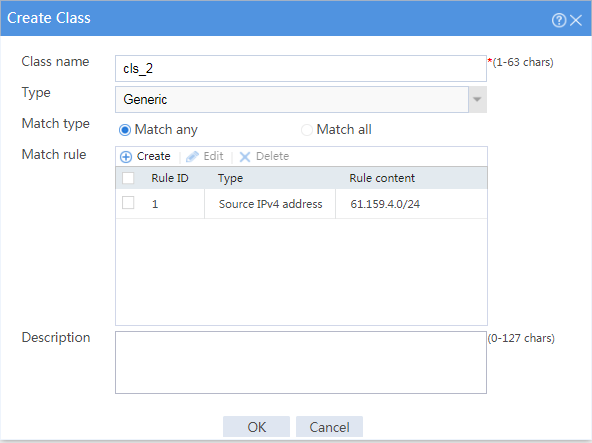The width and height of the screenshot is (592, 443).
Task: Click the plus icon to create a rule
Action: click(x=126, y=157)
